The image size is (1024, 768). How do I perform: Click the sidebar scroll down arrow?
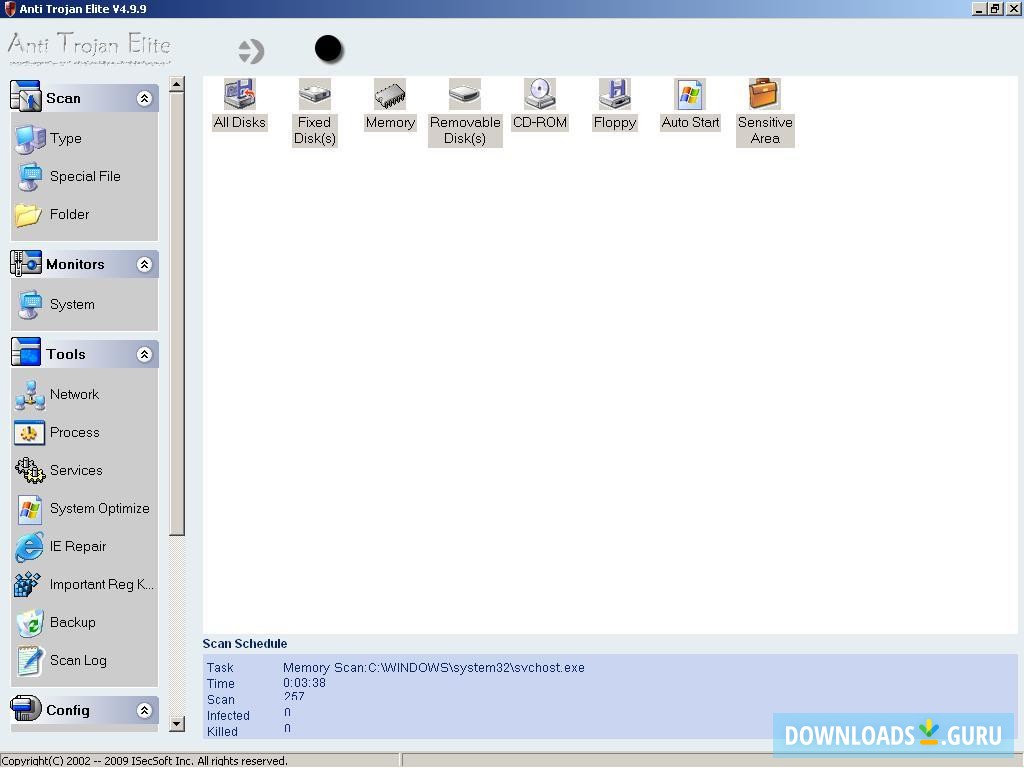176,724
